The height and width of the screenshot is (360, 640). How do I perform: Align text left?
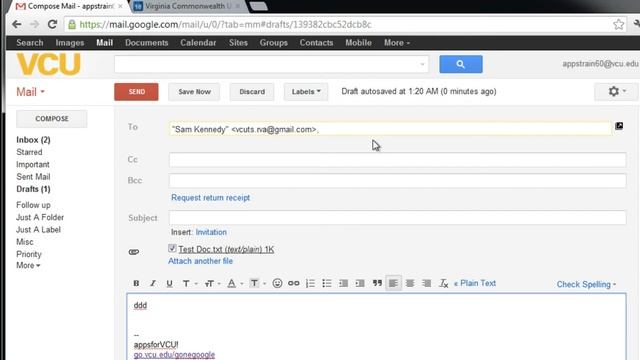coord(393,283)
